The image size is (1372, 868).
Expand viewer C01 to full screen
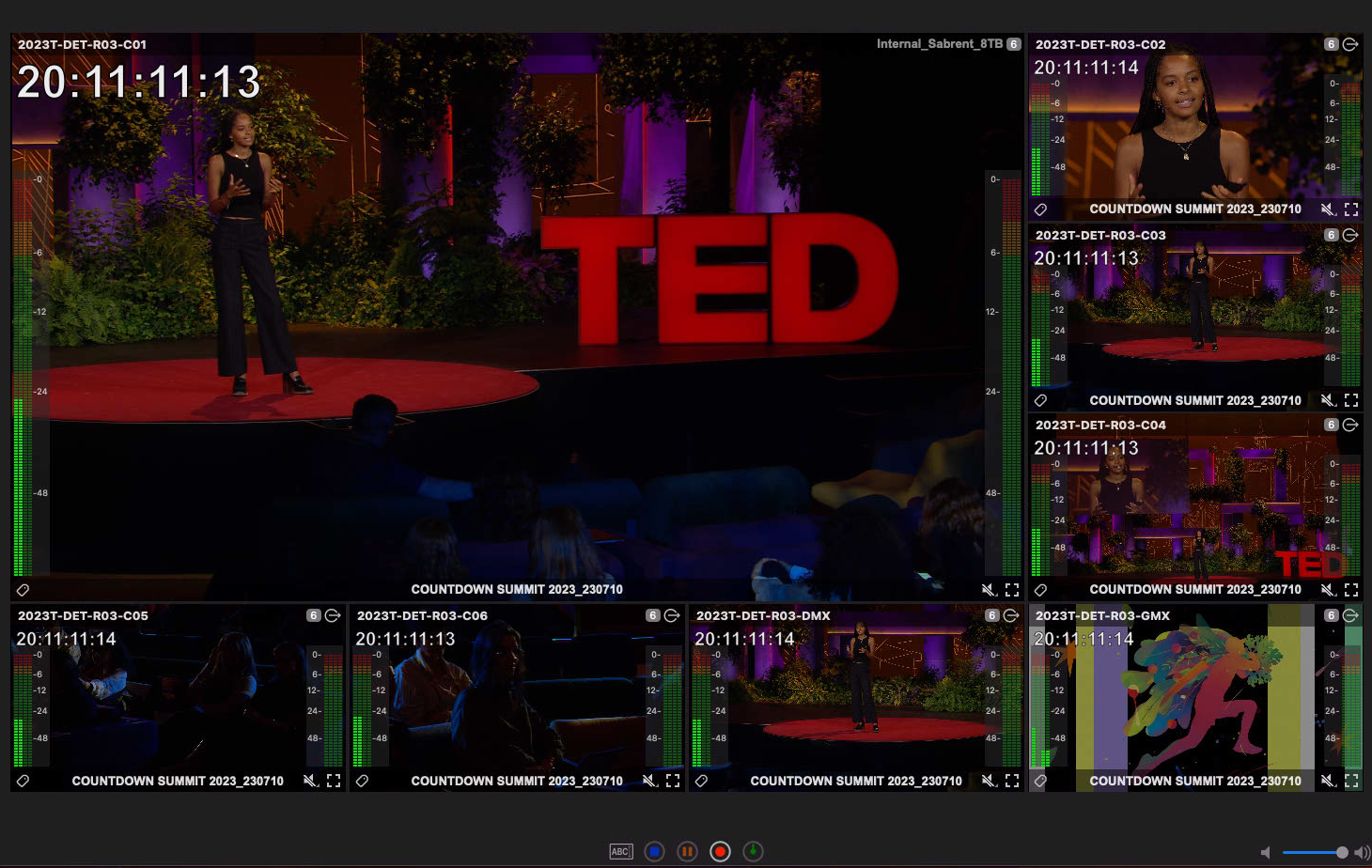tap(1012, 590)
